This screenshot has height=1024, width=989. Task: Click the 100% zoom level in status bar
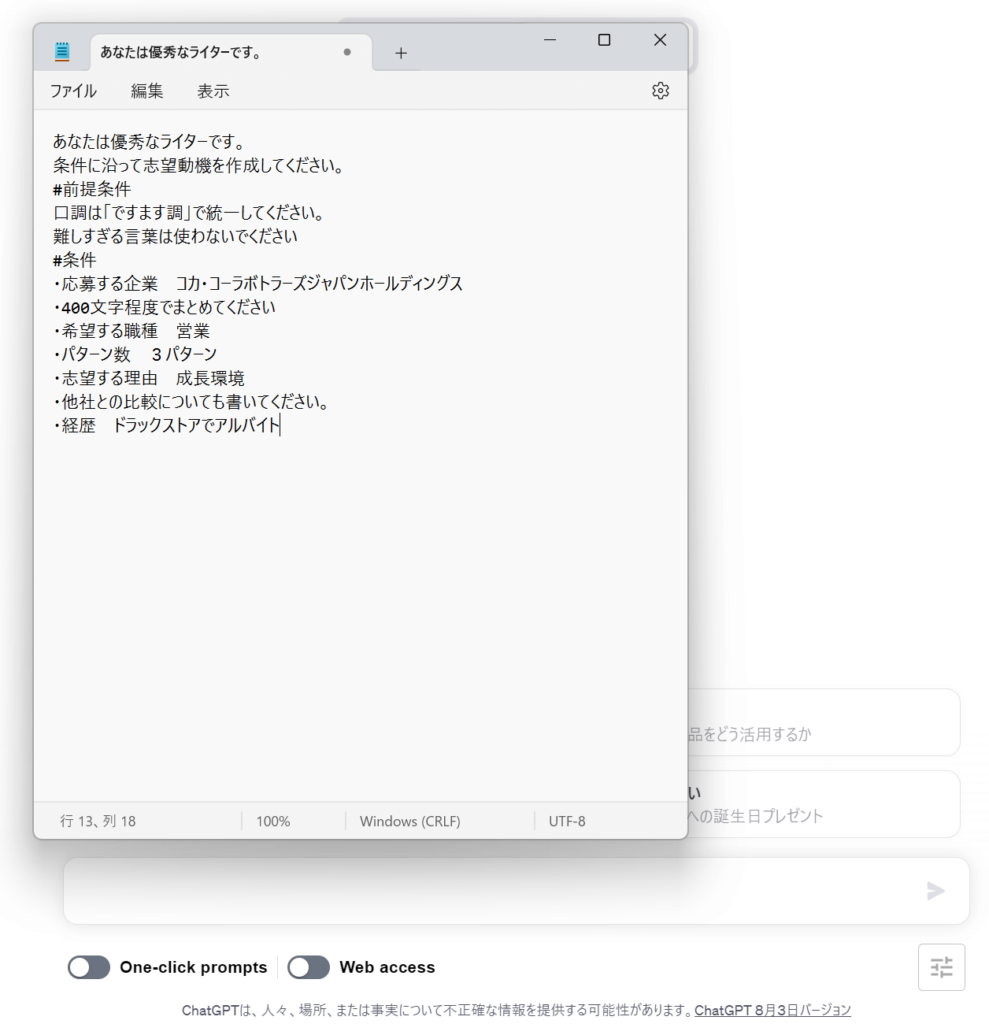tap(273, 821)
